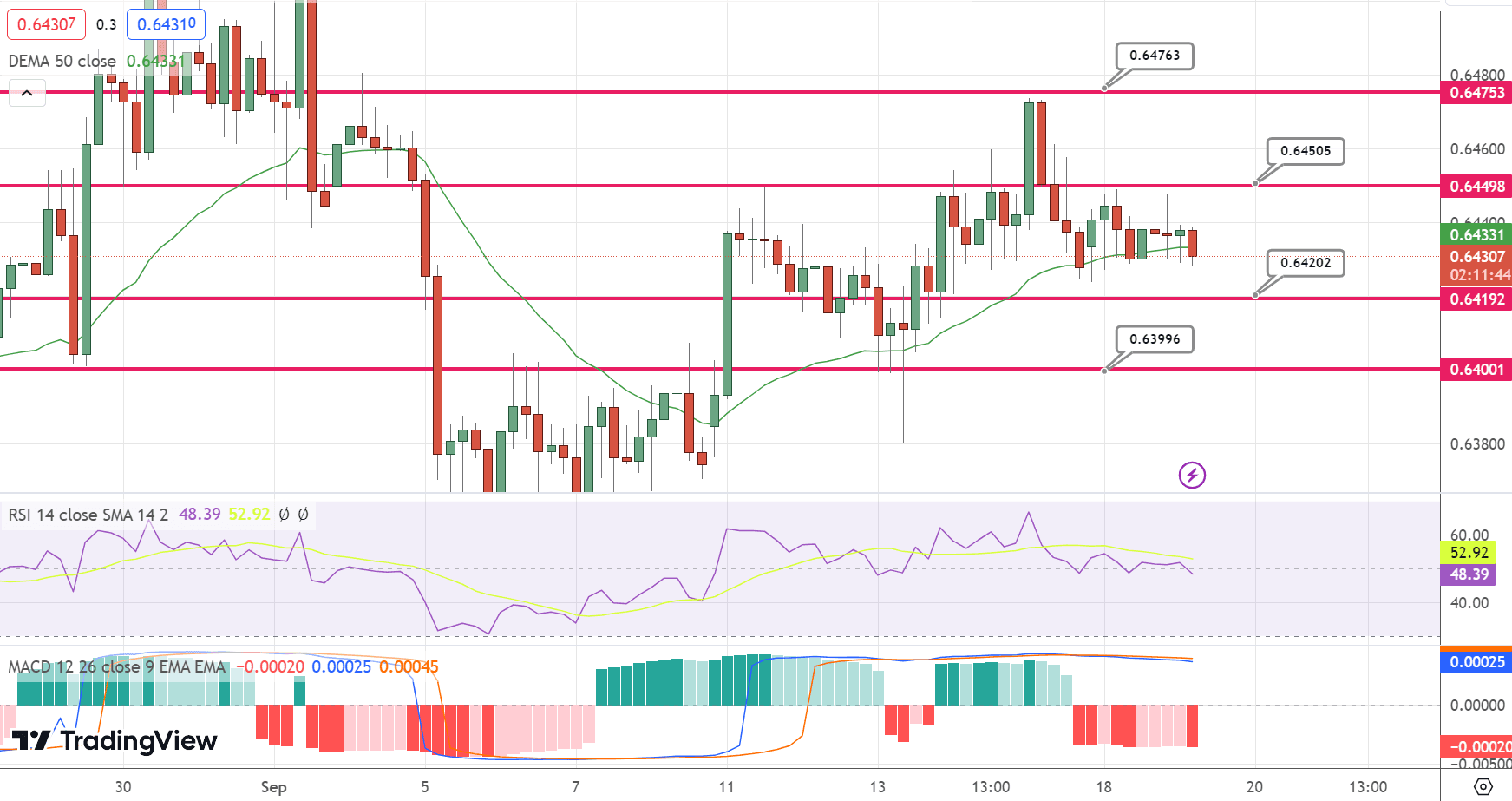Select the 0.64763 price callout label
Screen dimensions: 1512x801
pyautogui.click(x=1155, y=56)
